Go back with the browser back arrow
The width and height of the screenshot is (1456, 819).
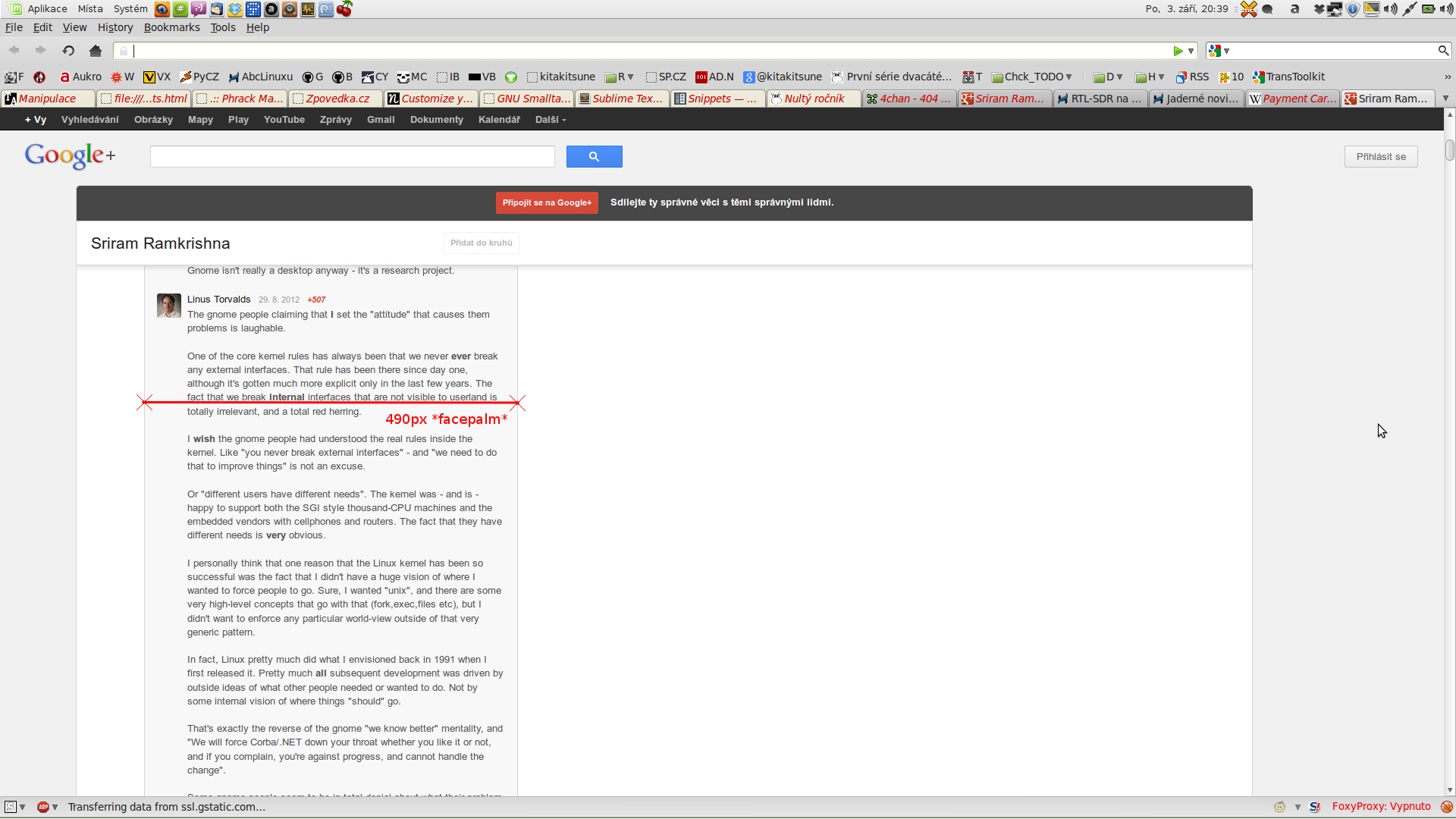(14, 50)
